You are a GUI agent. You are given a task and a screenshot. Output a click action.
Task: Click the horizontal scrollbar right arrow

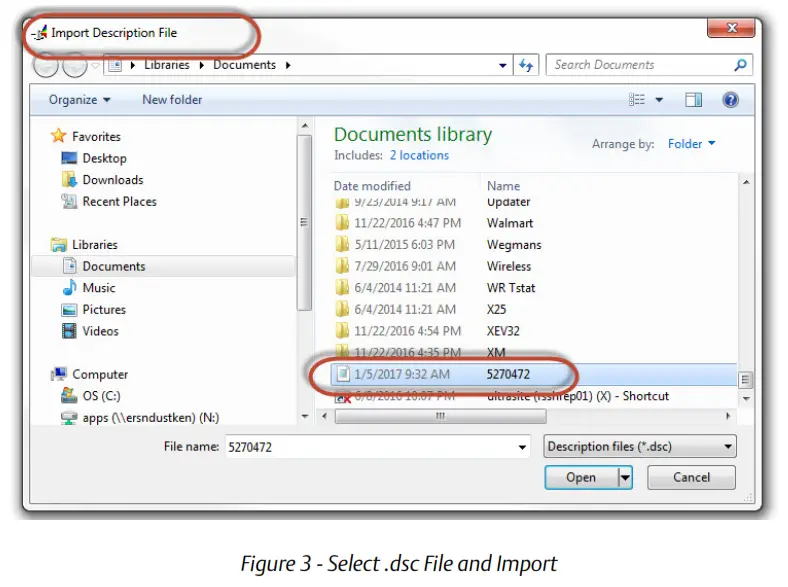728,416
